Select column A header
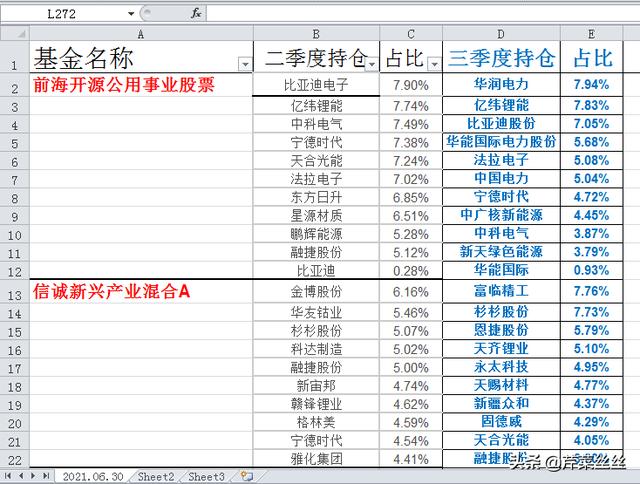 (141, 34)
